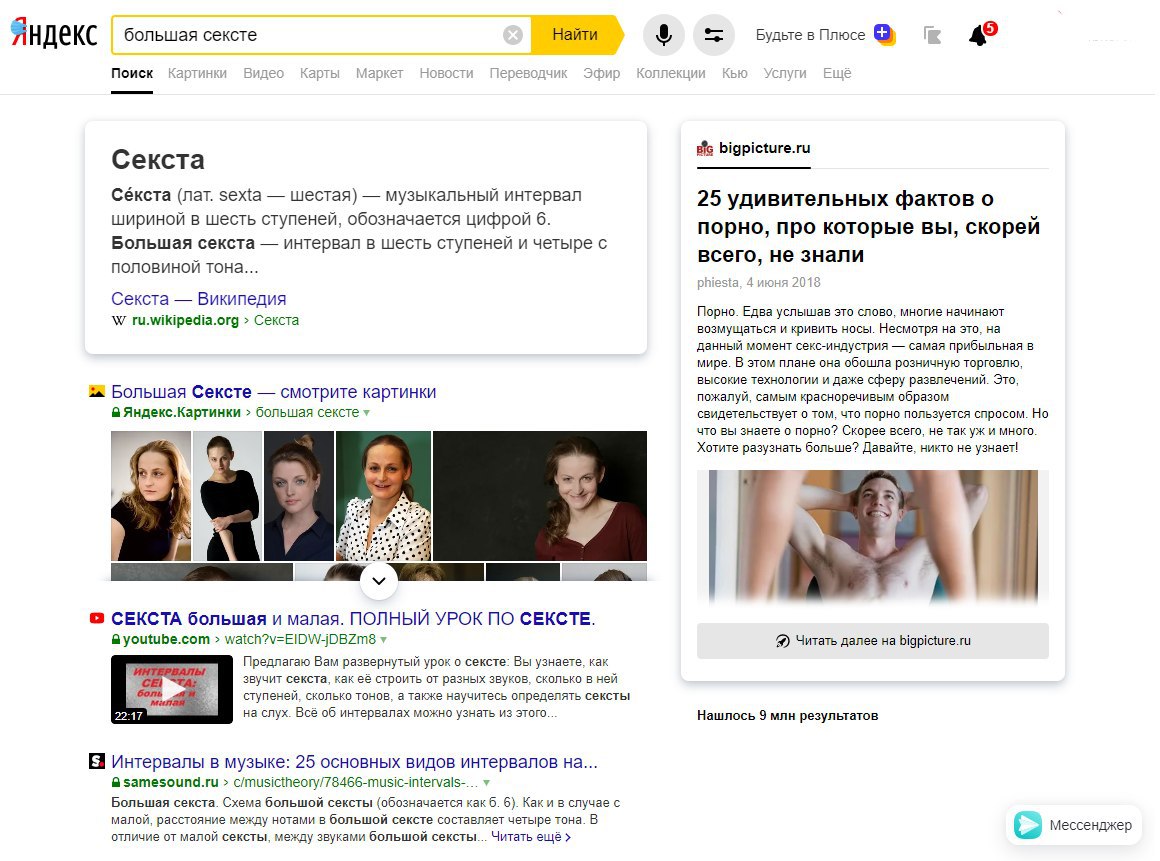Open the Эфир tab
This screenshot has height=861, width=1160.
(601, 73)
